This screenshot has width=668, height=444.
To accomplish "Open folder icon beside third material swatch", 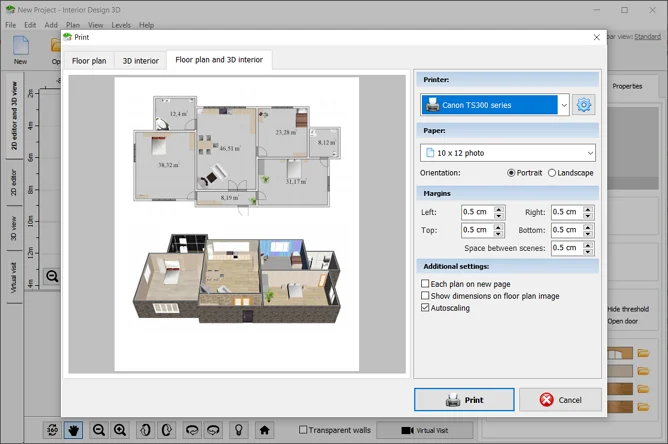I will [x=643, y=389].
